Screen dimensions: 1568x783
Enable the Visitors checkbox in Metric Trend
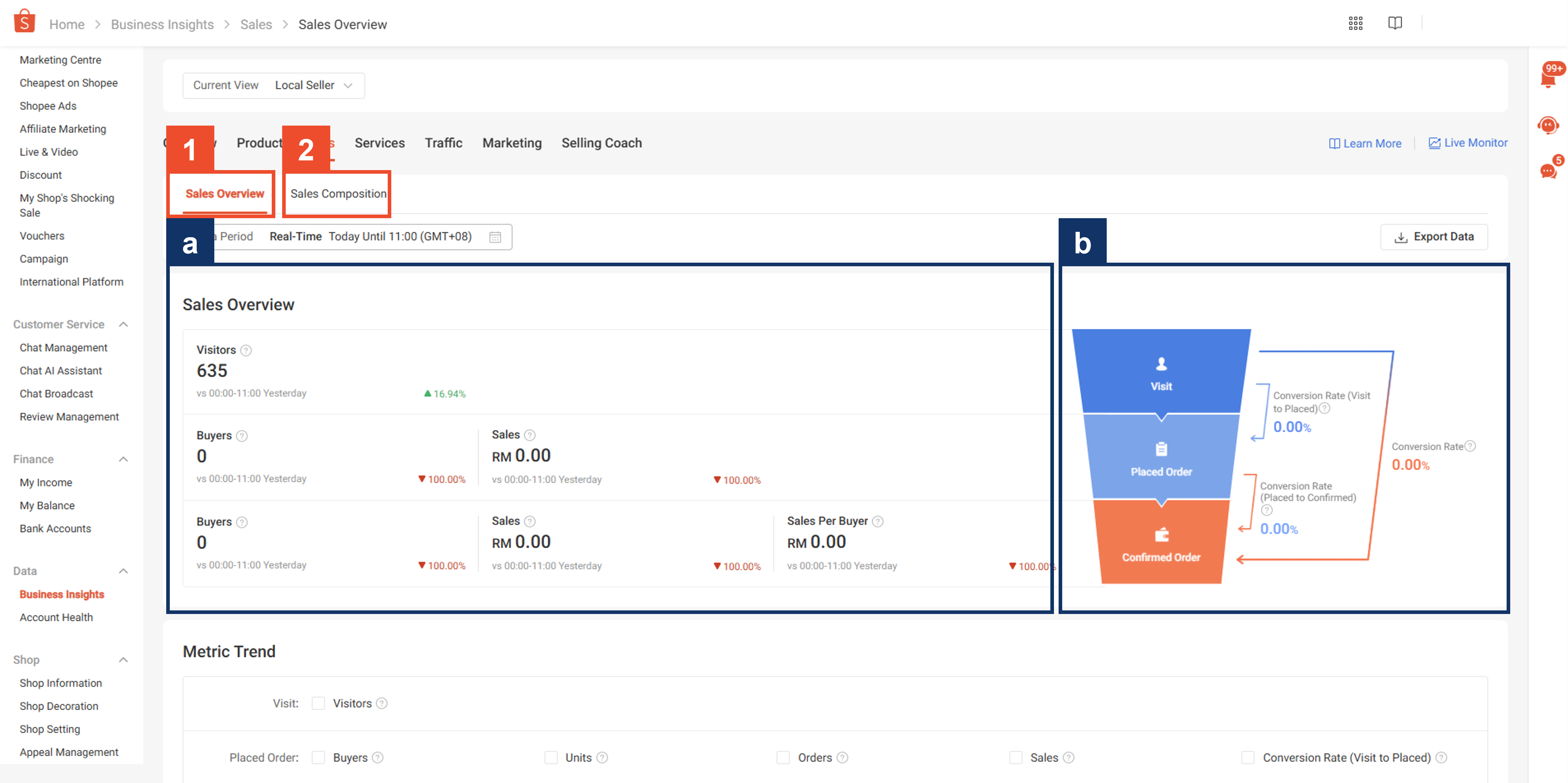318,703
